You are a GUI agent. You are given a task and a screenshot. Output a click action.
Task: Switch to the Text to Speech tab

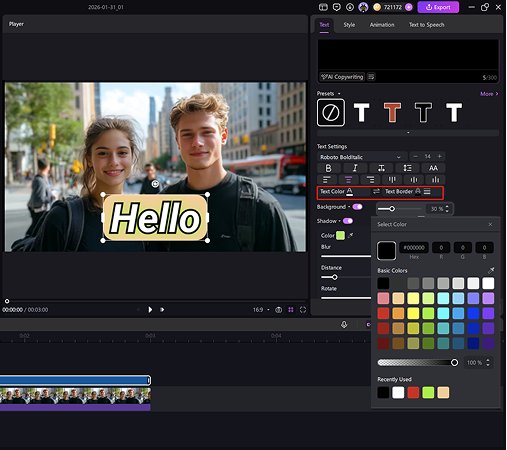pyautogui.click(x=427, y=25)
